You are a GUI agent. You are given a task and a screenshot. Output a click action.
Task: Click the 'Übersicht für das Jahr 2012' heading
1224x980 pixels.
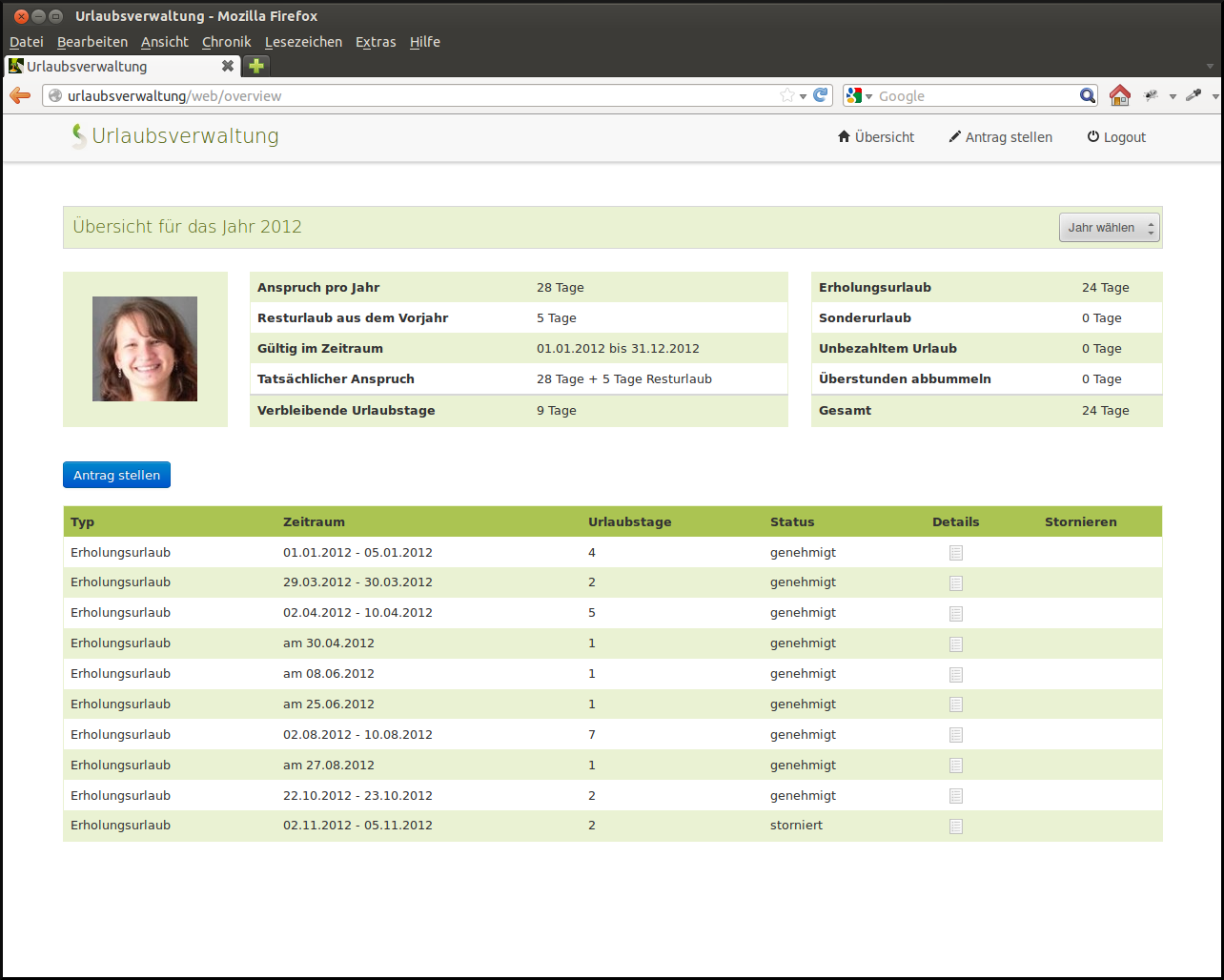click(188, 227)
